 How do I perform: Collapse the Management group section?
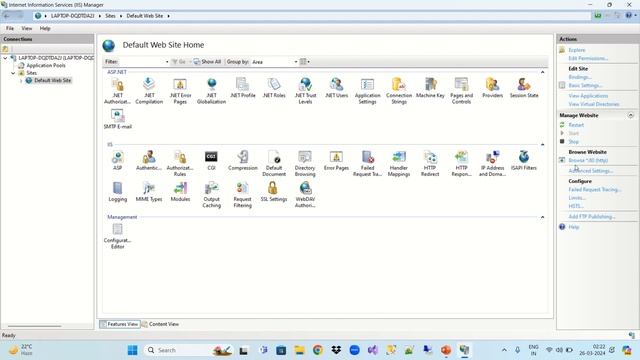tap(542, 217)
